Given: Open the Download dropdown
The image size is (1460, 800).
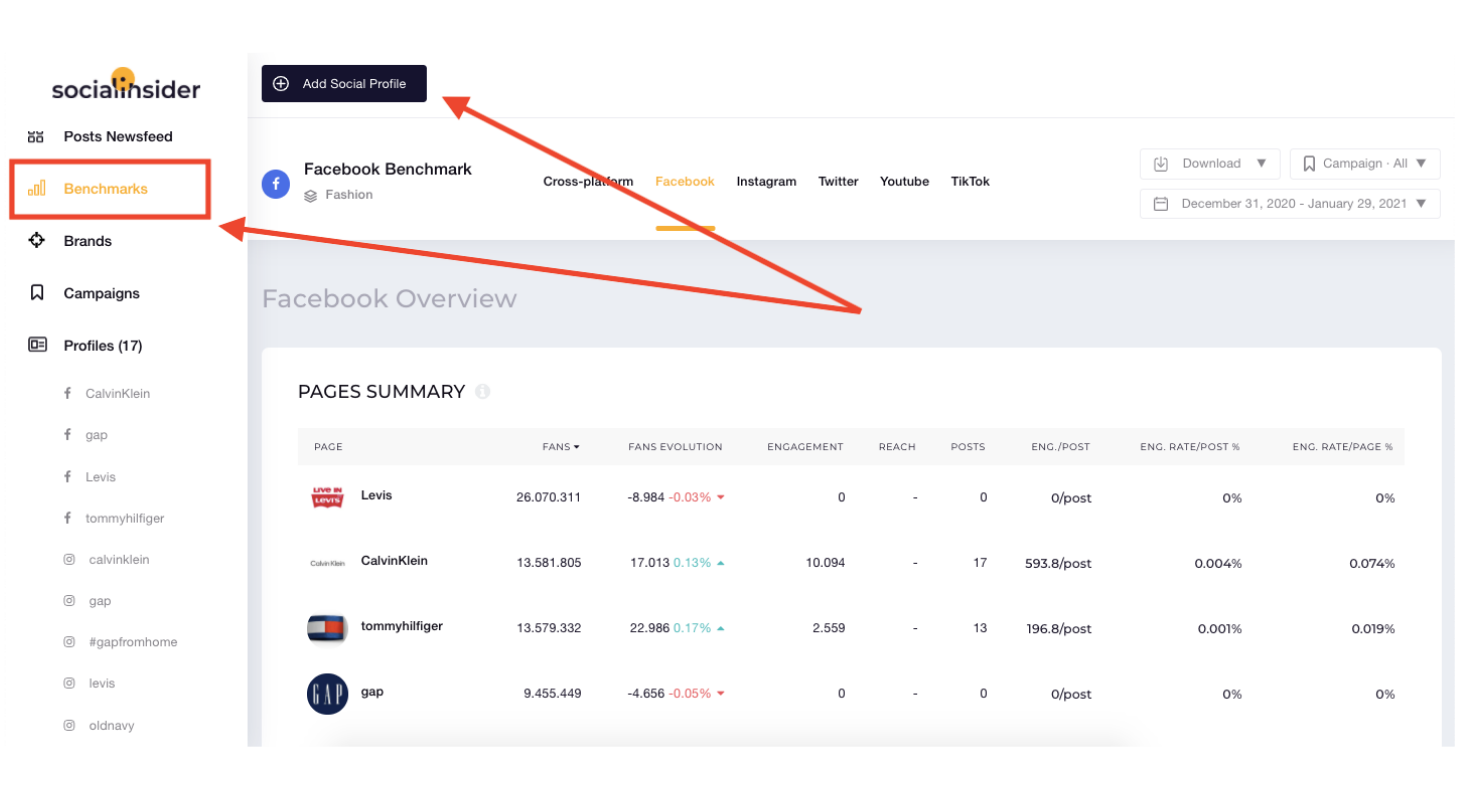Looking at the screenshot, I should pos(1210,164).
